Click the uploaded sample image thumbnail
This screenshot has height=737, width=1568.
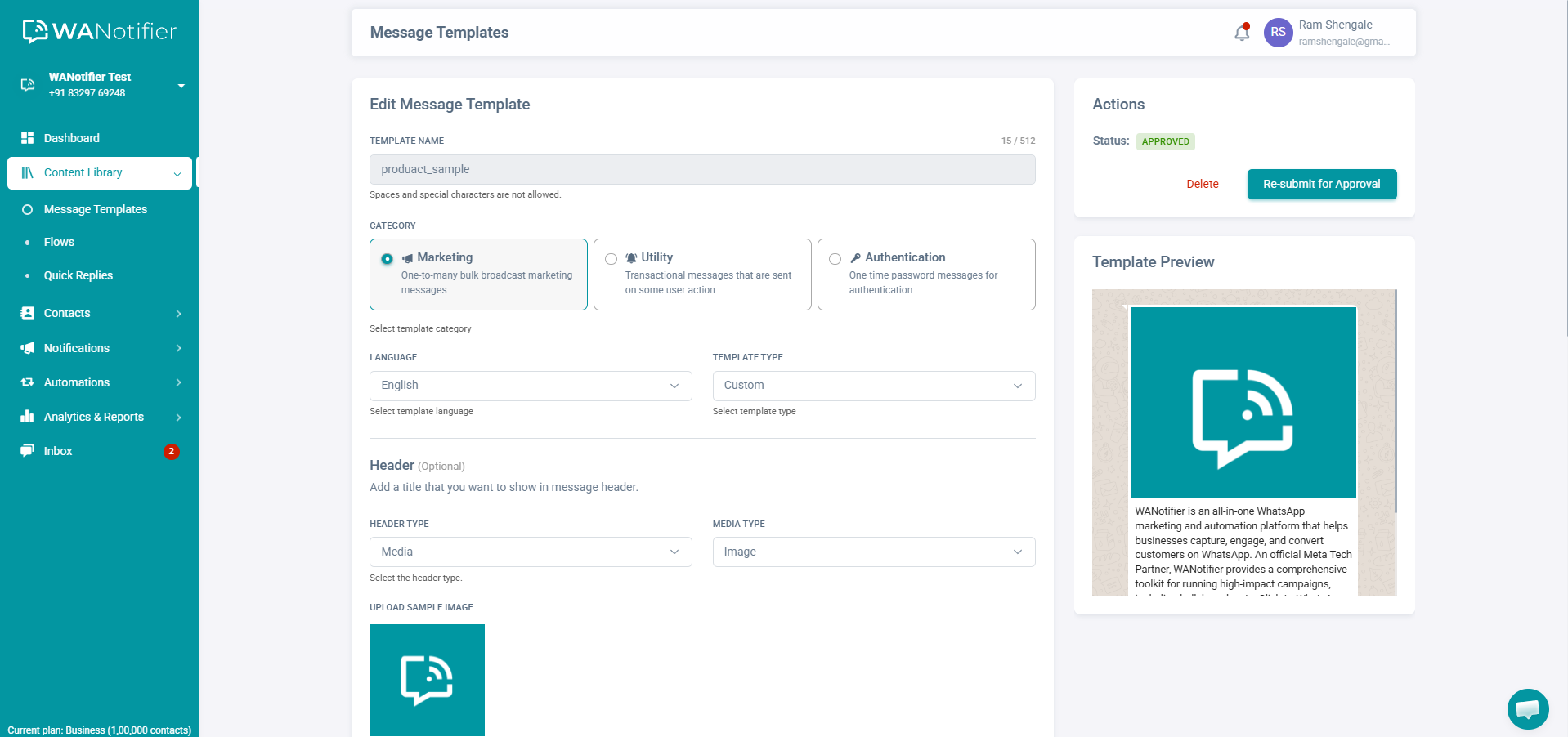point(427,680)
